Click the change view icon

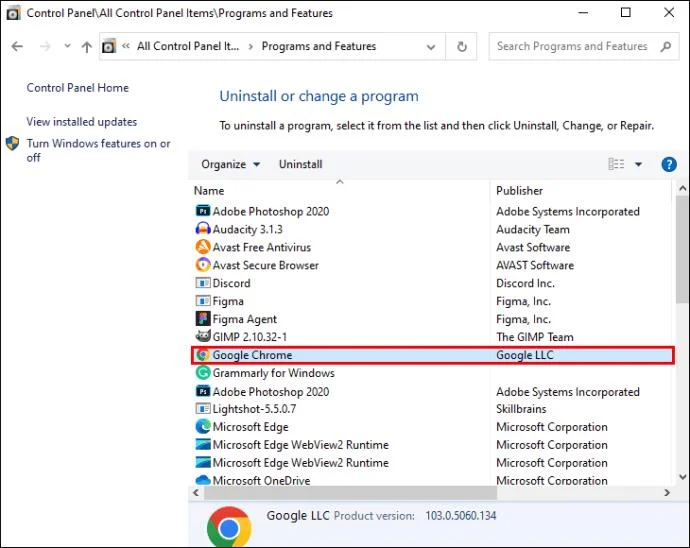616,164
